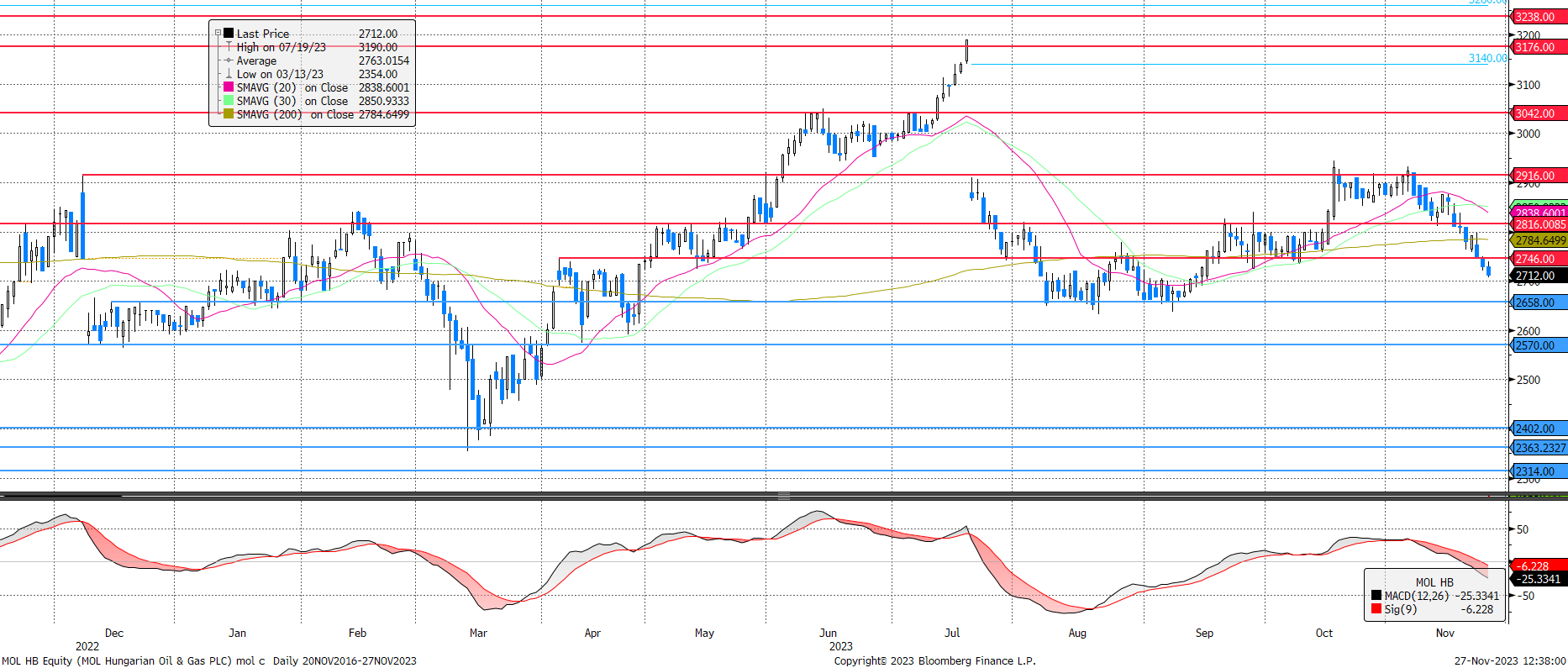The height and width of the screenshot is (668, 1568).
Task: Click the Low marker icon in legend
Action: 229,74
